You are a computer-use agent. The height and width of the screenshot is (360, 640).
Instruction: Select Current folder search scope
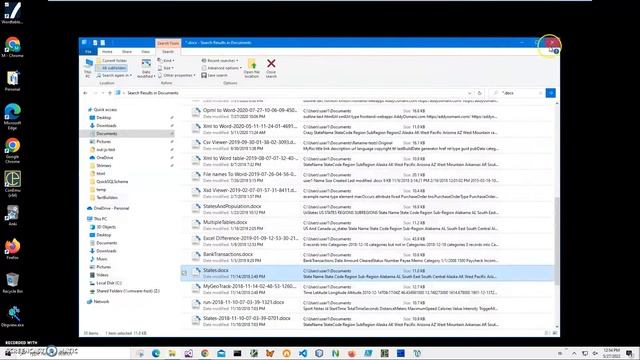[111, 60]
